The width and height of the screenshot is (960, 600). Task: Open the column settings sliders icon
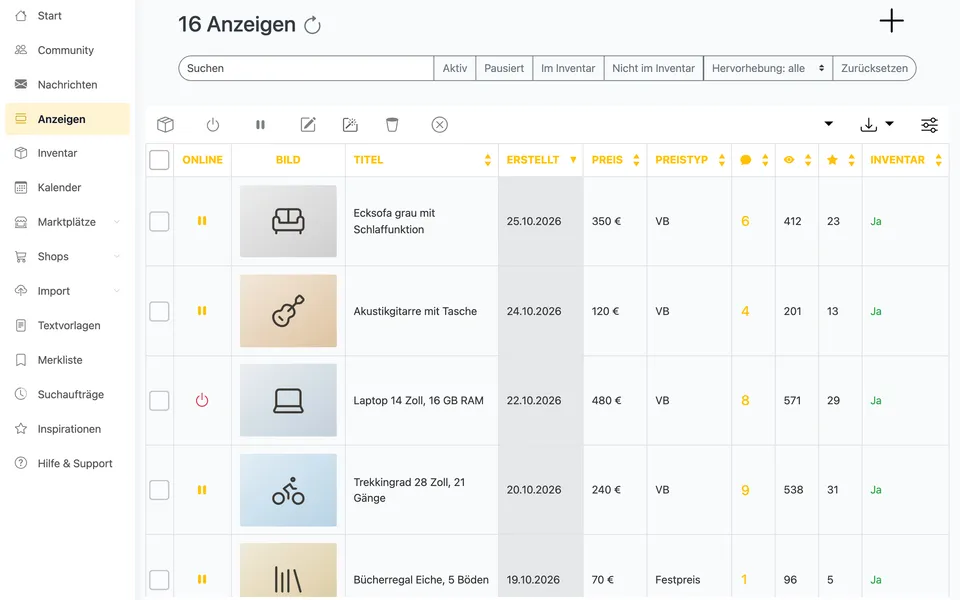(x=929, y=125)
